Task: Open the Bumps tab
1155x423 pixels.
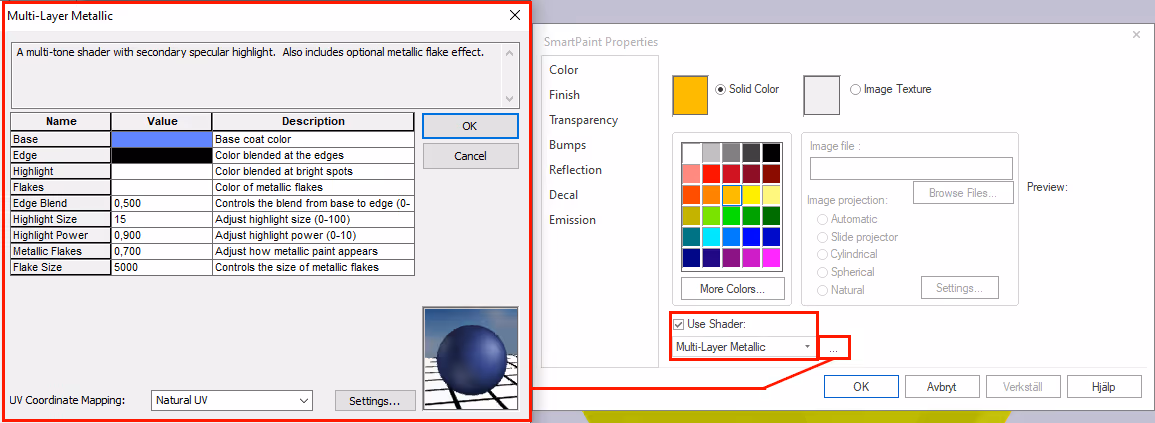Action: [x=567, y=145]
